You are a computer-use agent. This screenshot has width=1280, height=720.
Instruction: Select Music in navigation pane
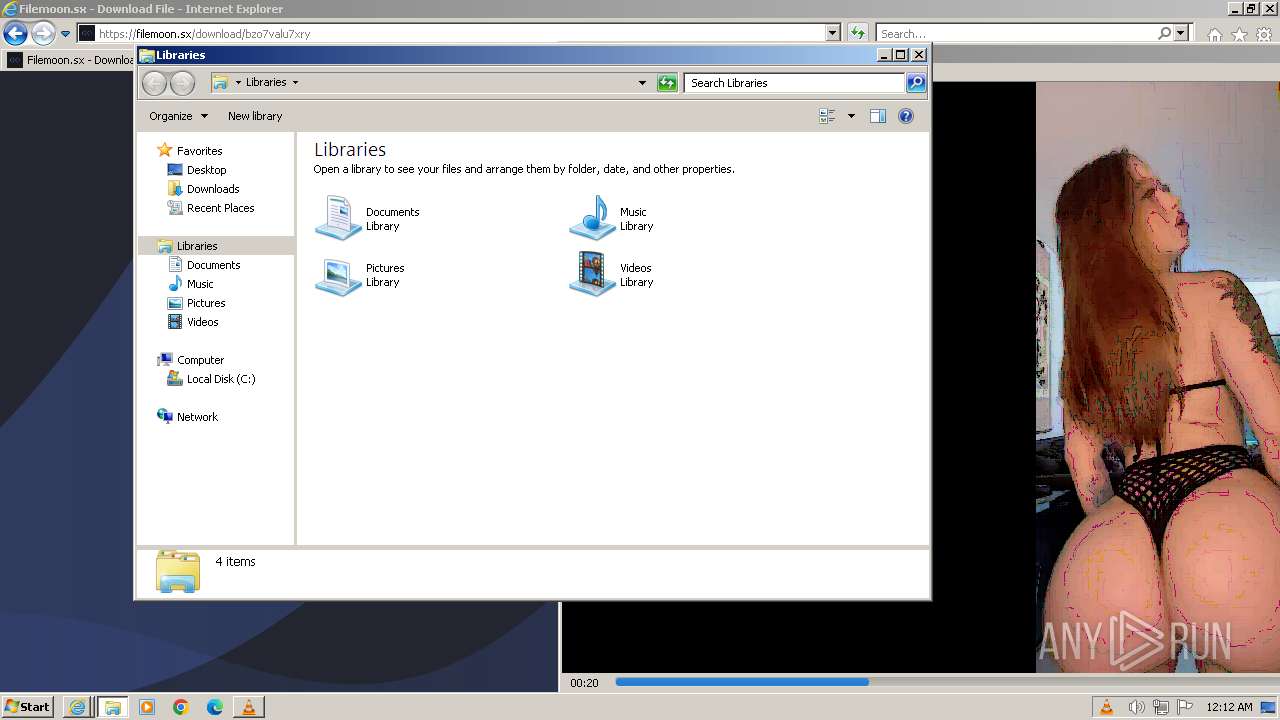(200, 284)
